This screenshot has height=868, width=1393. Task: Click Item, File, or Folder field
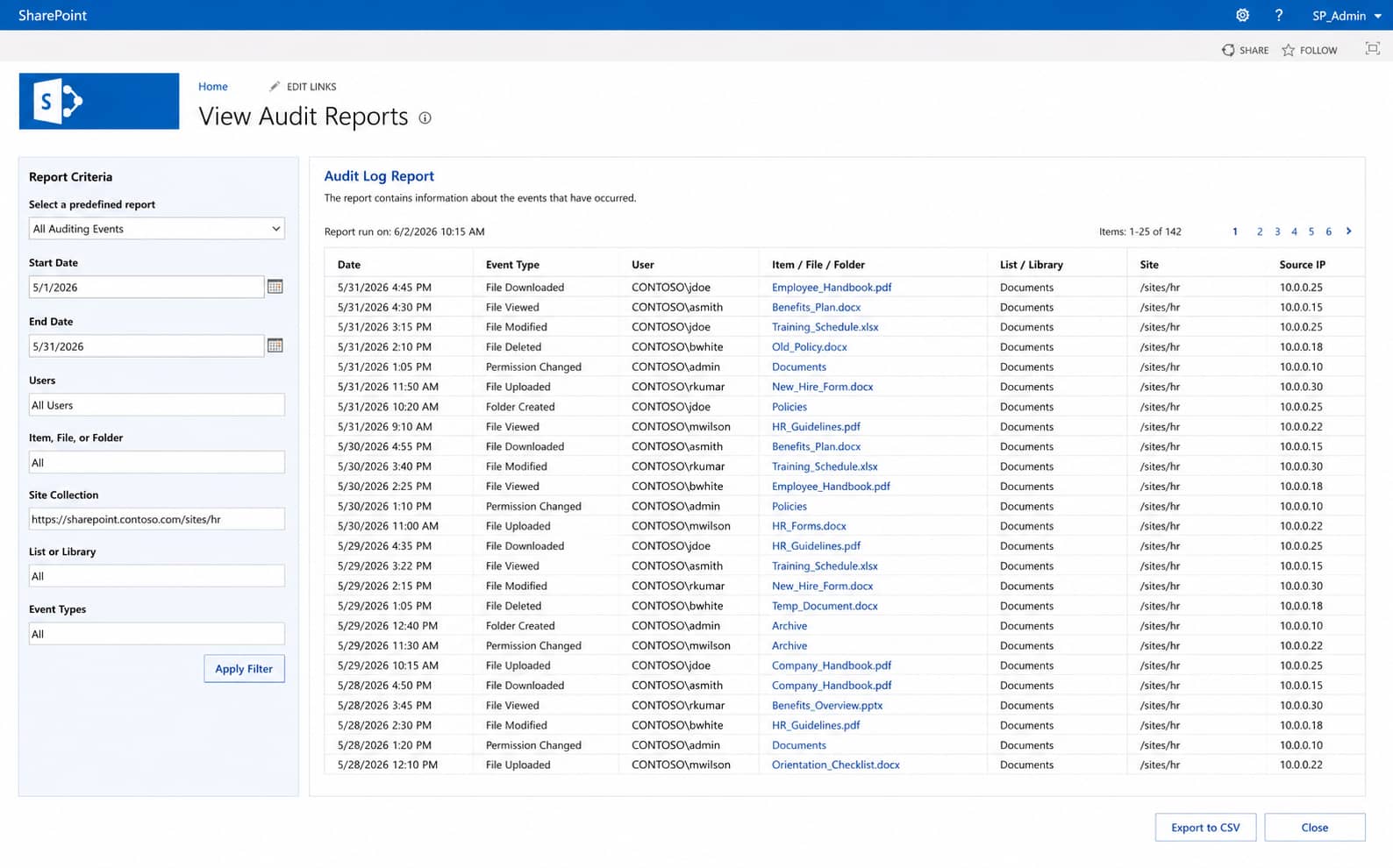(157, 462)
